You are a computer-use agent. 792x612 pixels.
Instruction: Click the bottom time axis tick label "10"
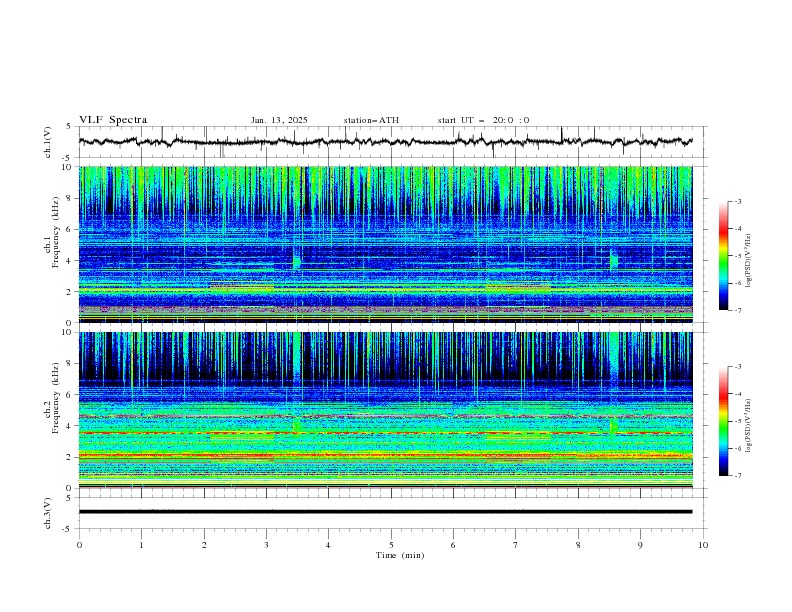pyautogui.click(x=703, y=545)
